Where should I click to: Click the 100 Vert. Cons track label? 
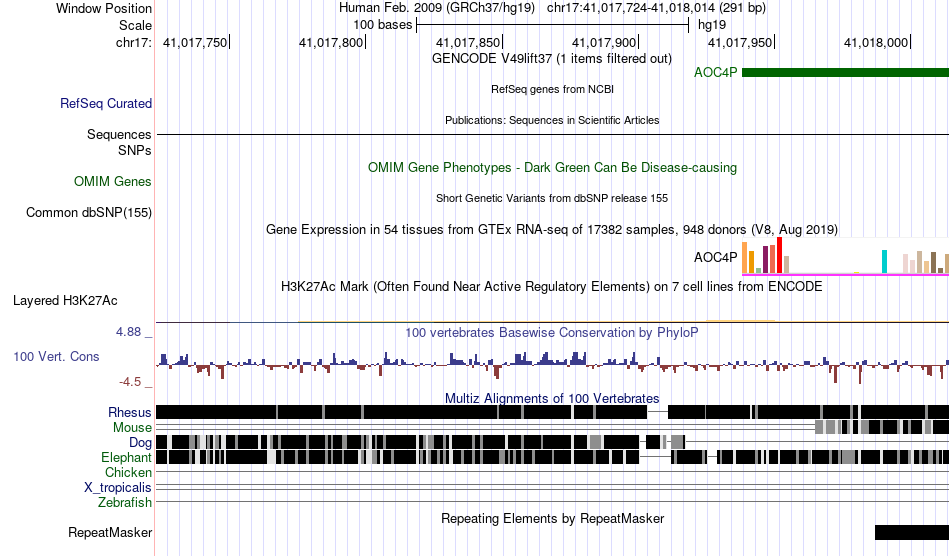coord(56,357)
